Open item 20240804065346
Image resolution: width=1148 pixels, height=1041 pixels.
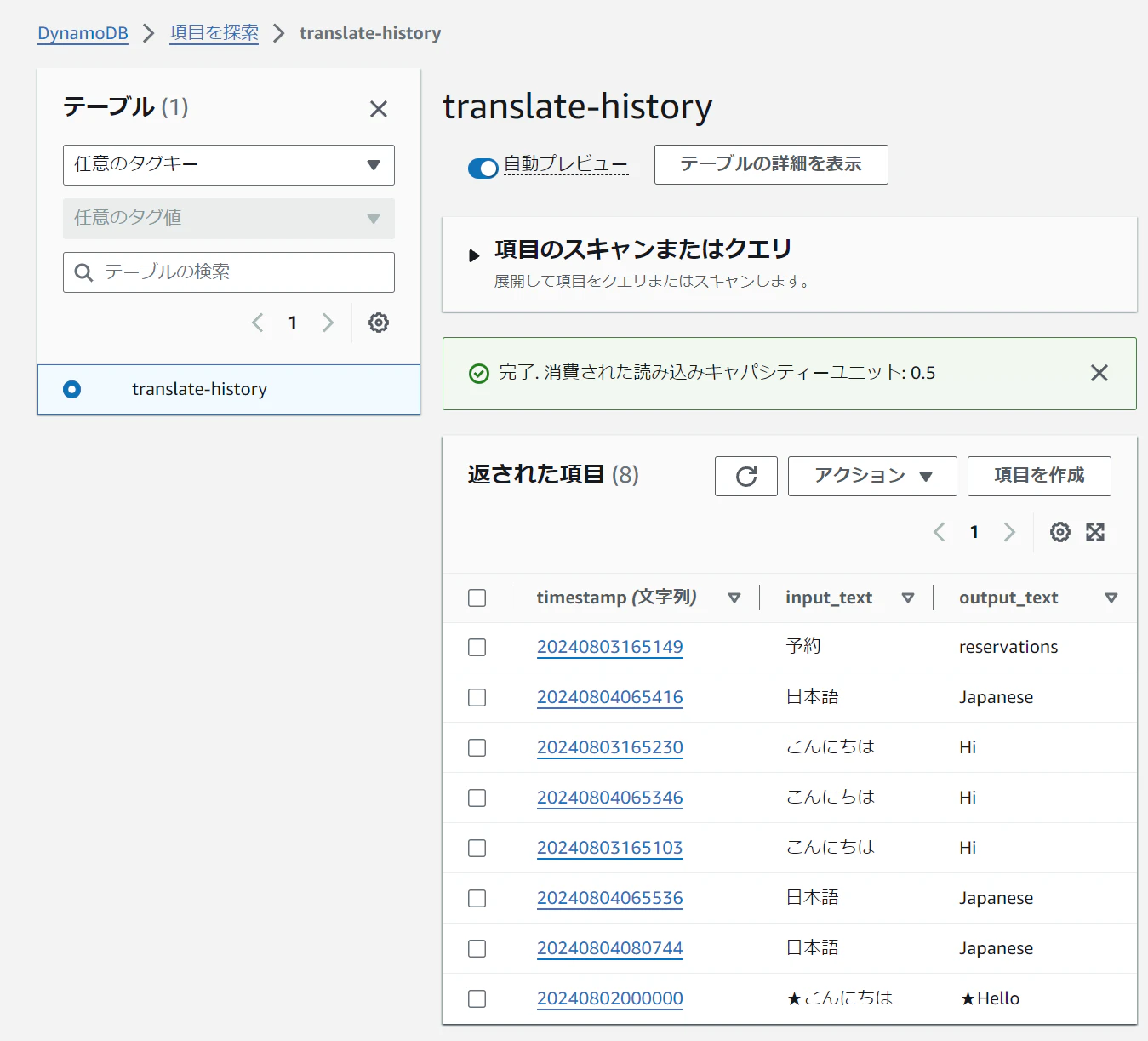[610, 798]
